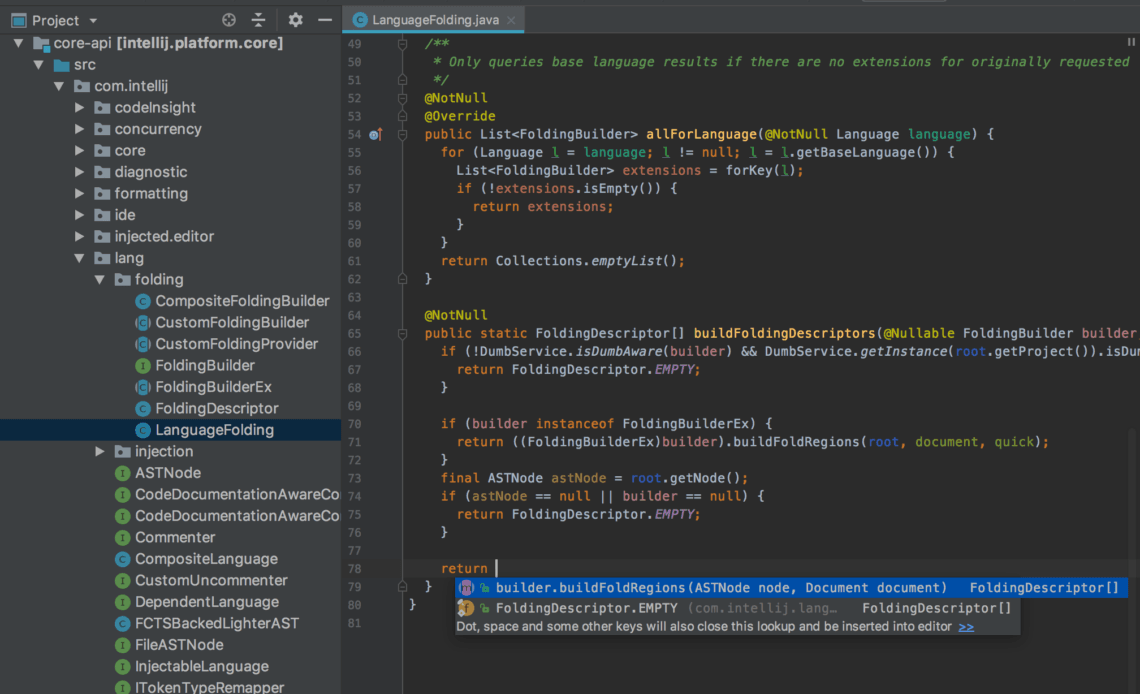
Task: Select LanguageFolding class icon in tree
Action: coord(142,430)
